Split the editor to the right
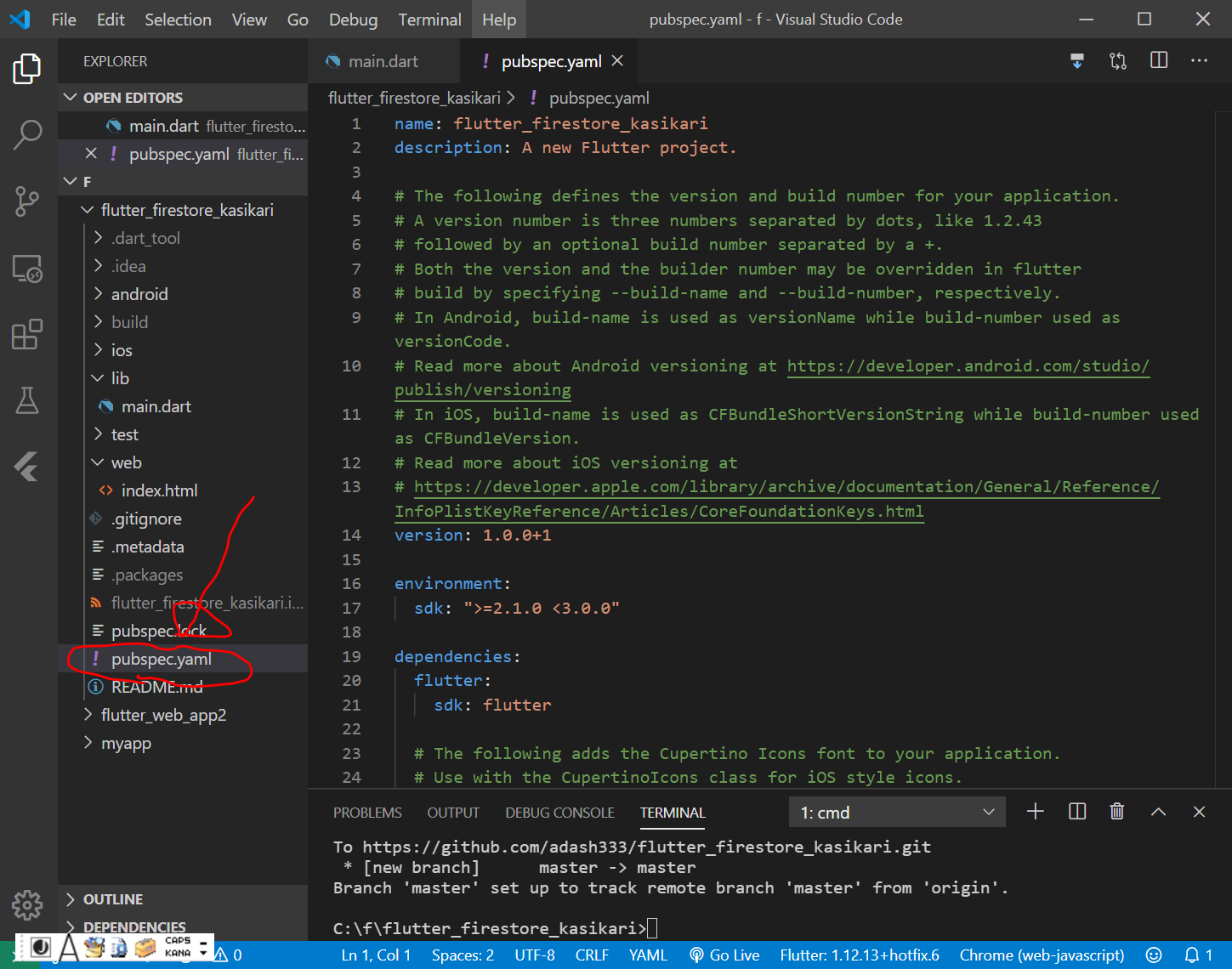Viewport: 1232px width, 969px height. coord(1159,61)
